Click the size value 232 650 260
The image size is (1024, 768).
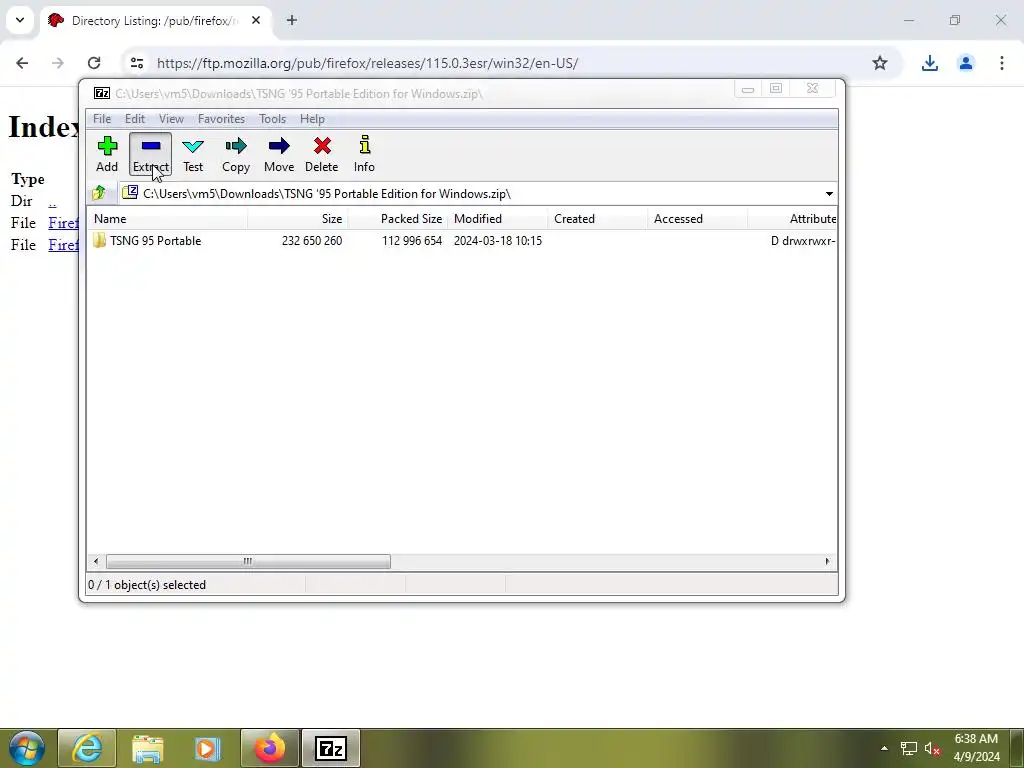coord(312,241)
